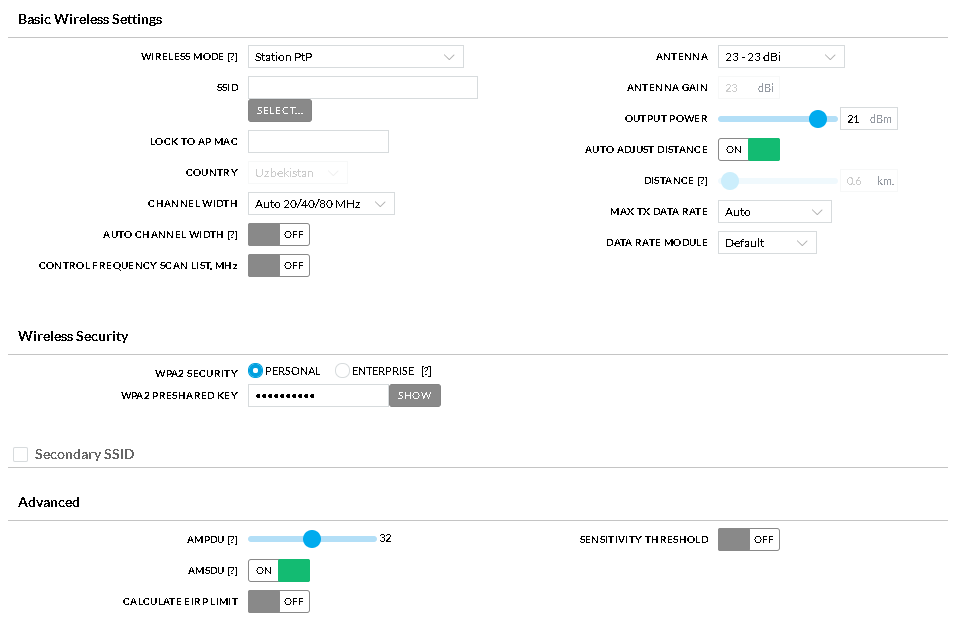Open help icon next to Wireless Mode
971x625 pixels.
coord(232,57)
